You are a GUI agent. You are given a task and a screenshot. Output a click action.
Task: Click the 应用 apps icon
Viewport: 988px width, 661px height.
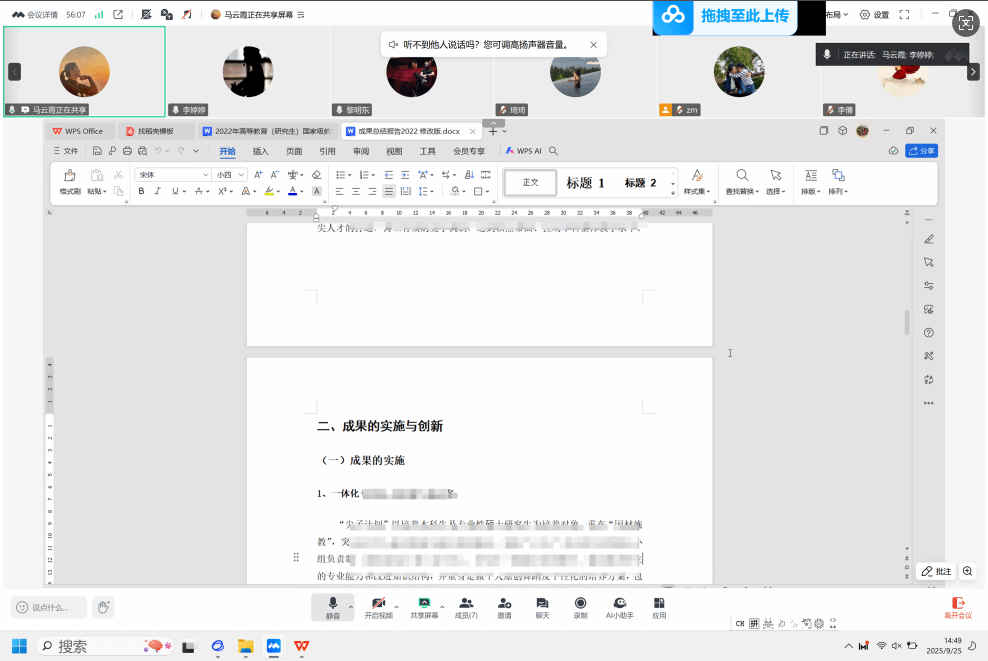[x=659, y=607]
